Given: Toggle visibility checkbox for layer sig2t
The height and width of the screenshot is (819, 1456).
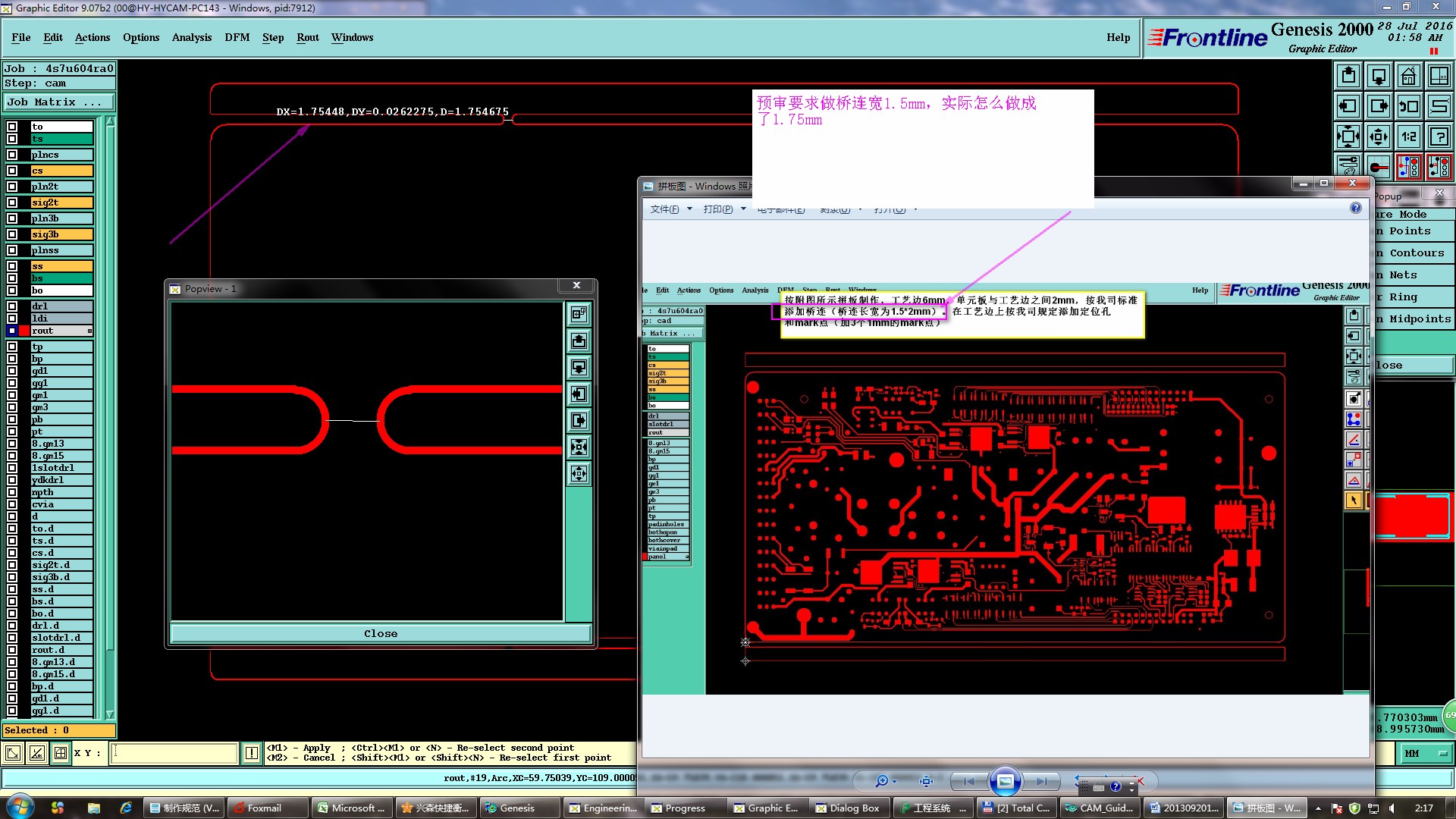Looking at the screenshot, I should tap(12, 202).
